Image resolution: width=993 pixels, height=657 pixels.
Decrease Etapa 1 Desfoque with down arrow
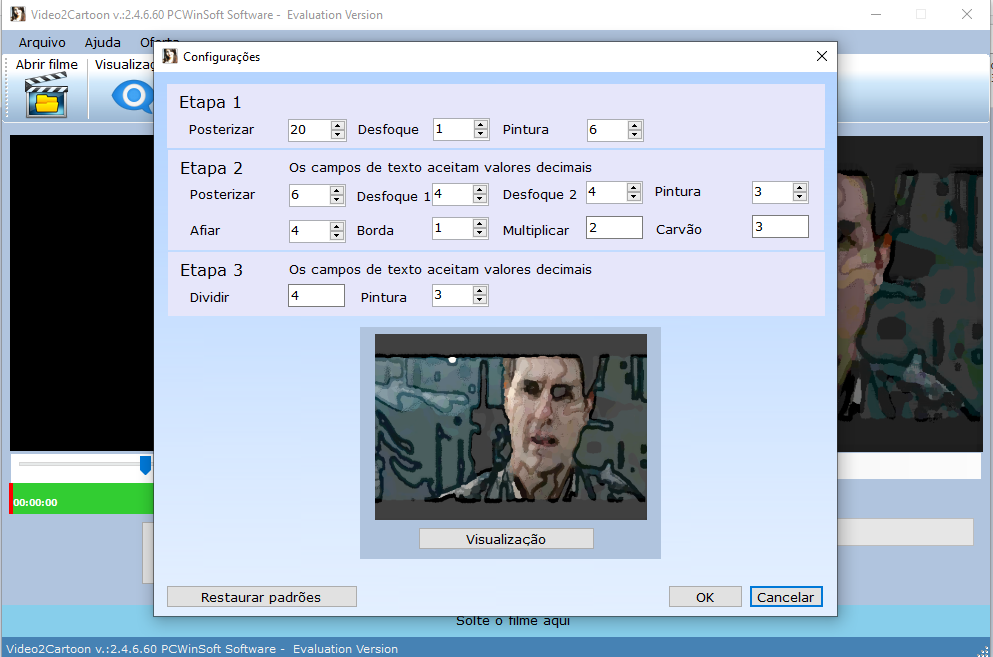tap(480, 134)
